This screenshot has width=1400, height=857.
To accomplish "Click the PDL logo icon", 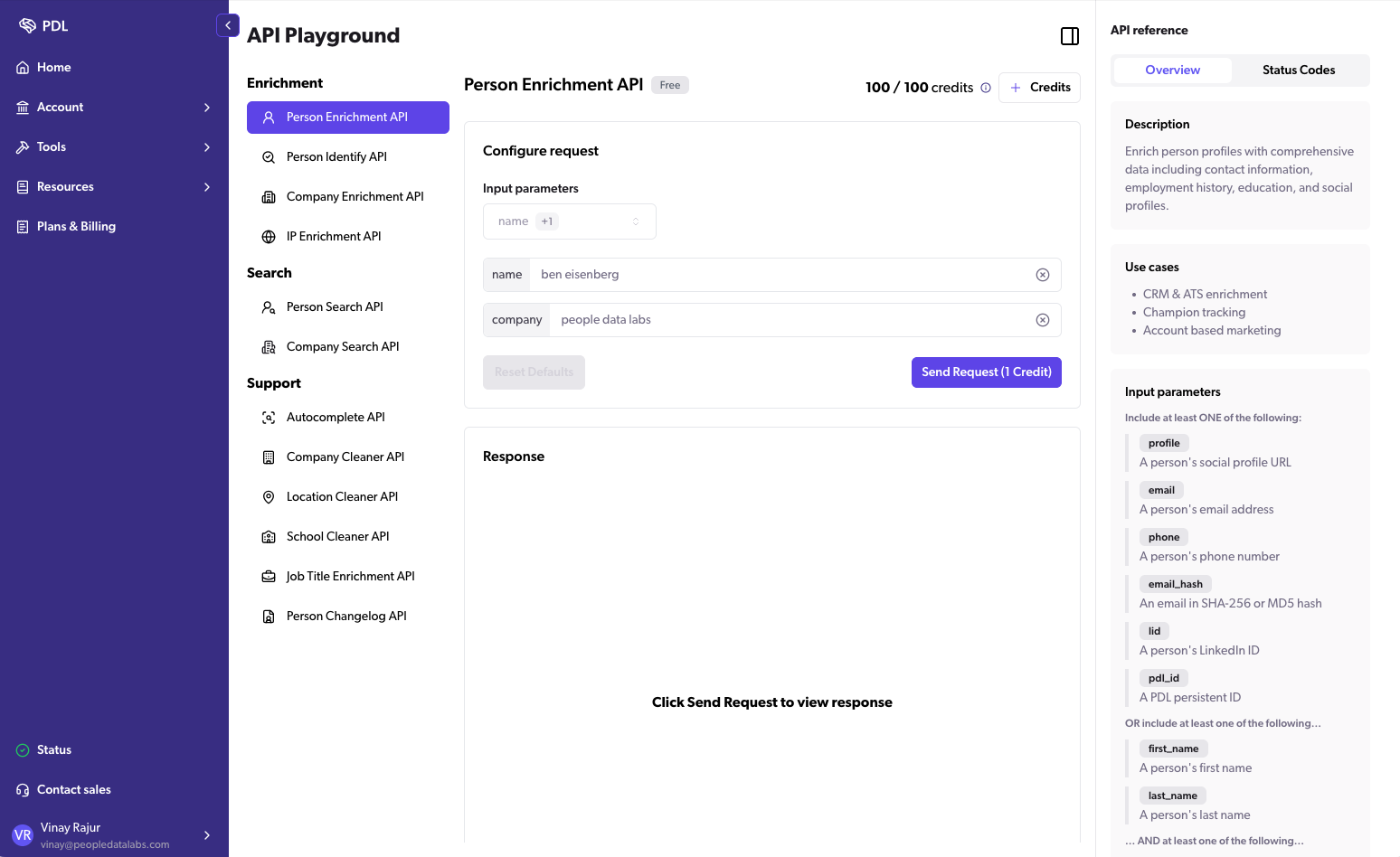I will point(27,25).
